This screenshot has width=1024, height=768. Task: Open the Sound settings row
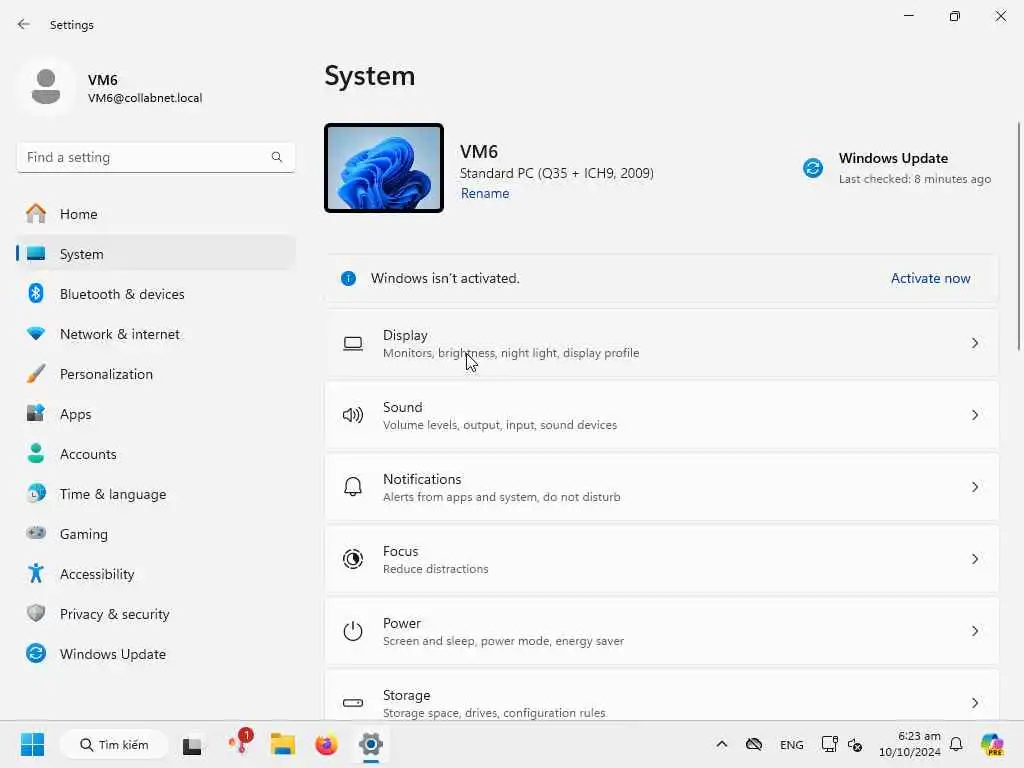[x=662, y=415]
